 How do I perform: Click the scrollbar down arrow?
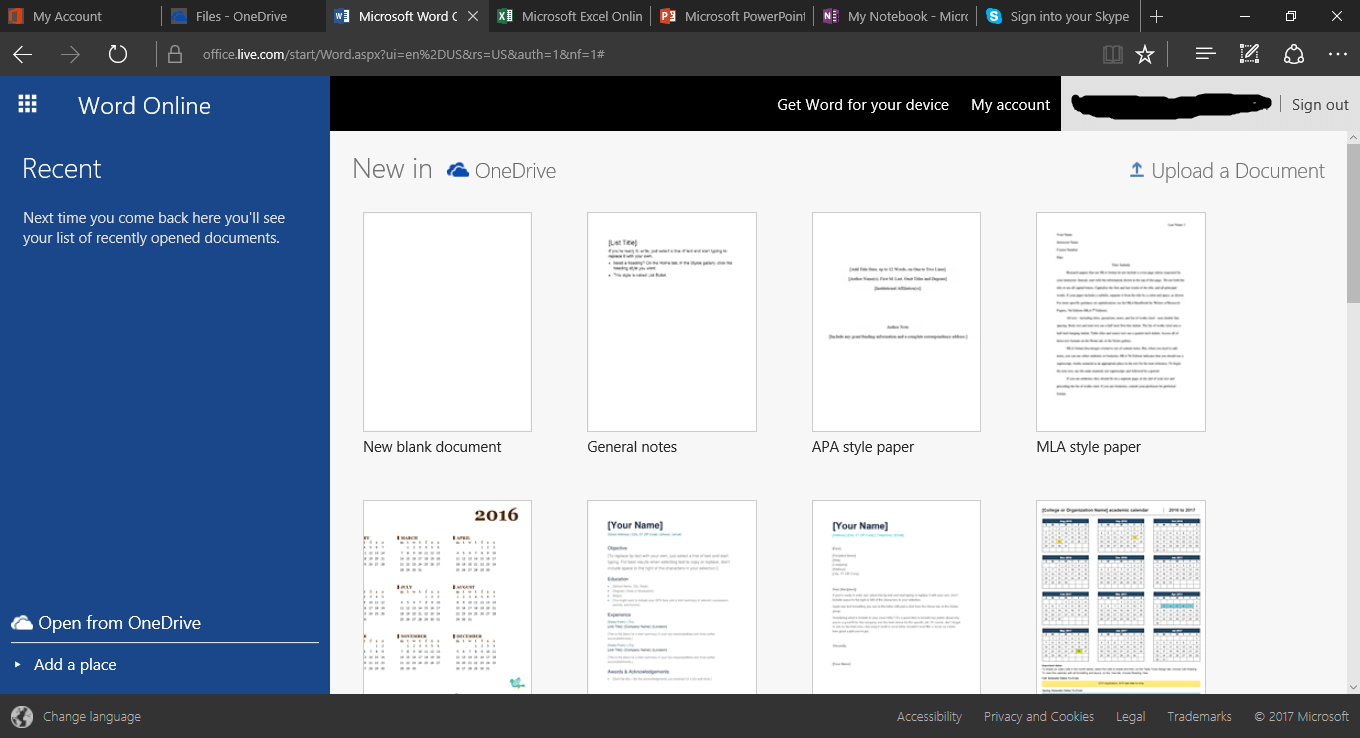pyautogui.click(x=1353, y=686)
